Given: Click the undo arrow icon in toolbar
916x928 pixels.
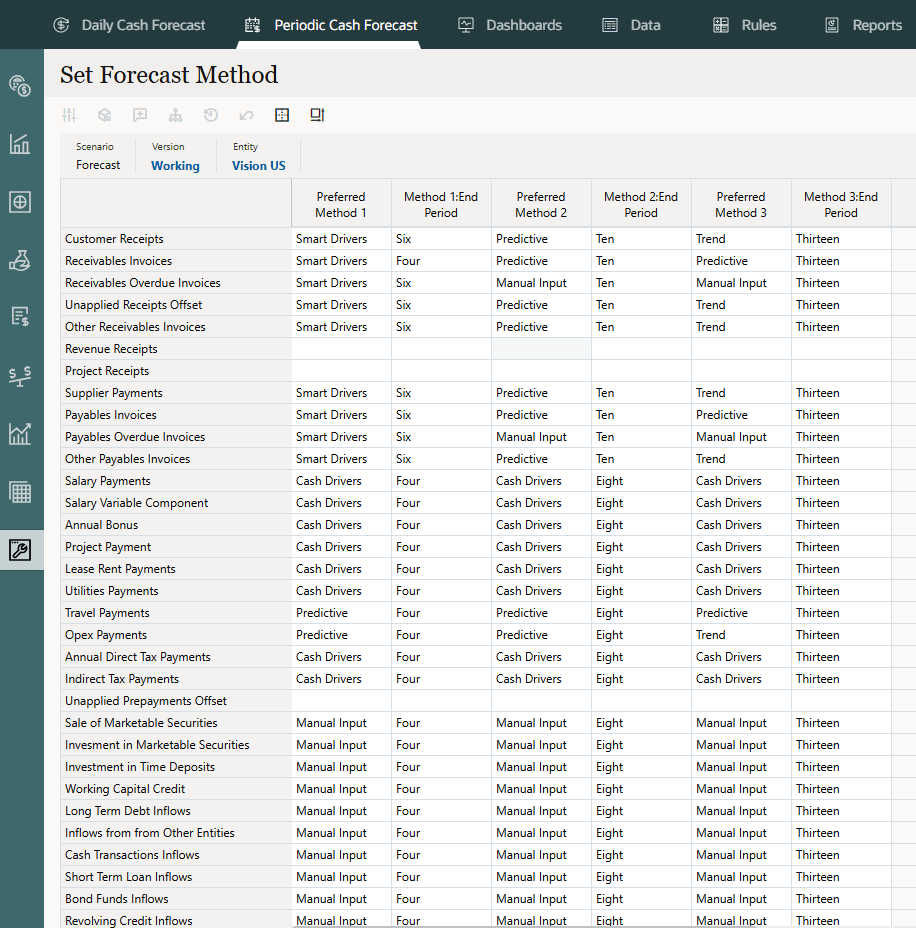Looking at the screenshot, I should coord(246,115).
